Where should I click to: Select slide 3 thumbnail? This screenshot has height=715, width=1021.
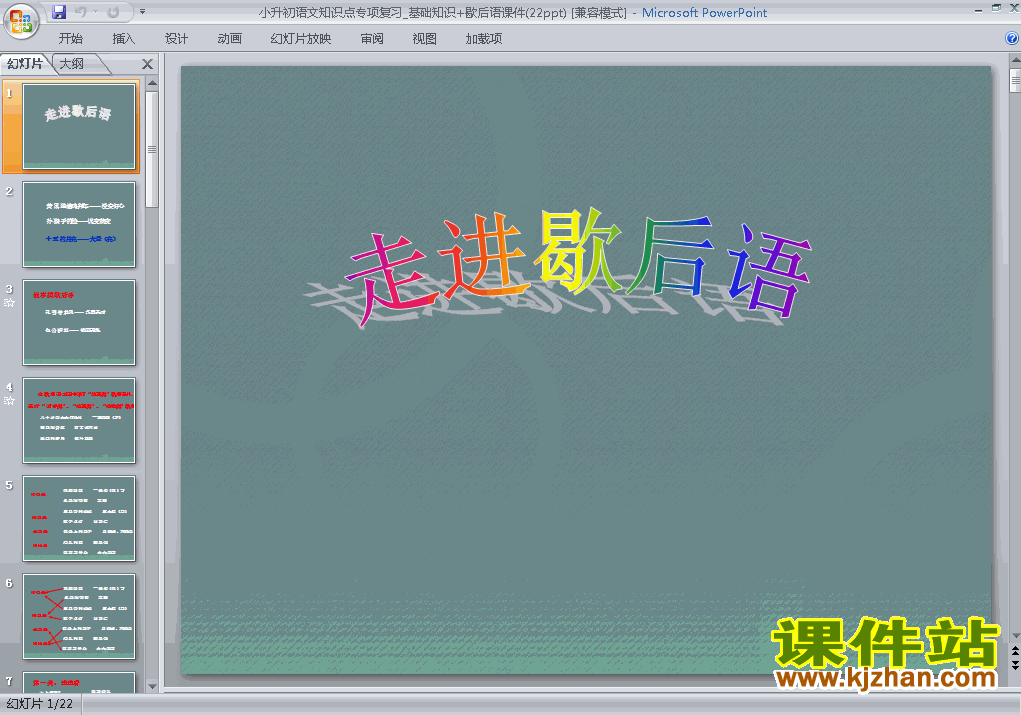[x=79, y=322]
